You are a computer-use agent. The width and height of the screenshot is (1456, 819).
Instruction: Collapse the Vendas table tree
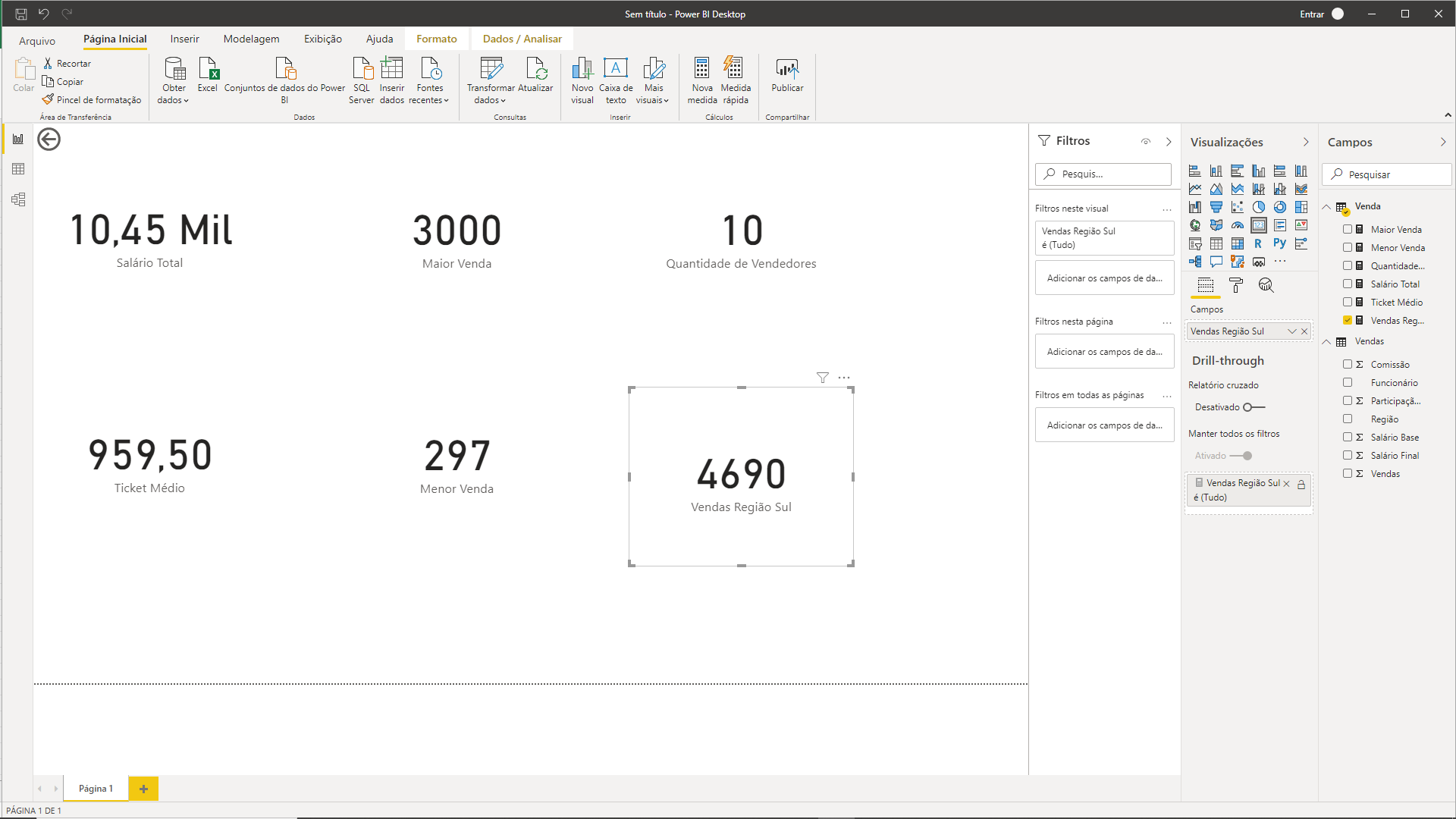(x=1326, y=342)
